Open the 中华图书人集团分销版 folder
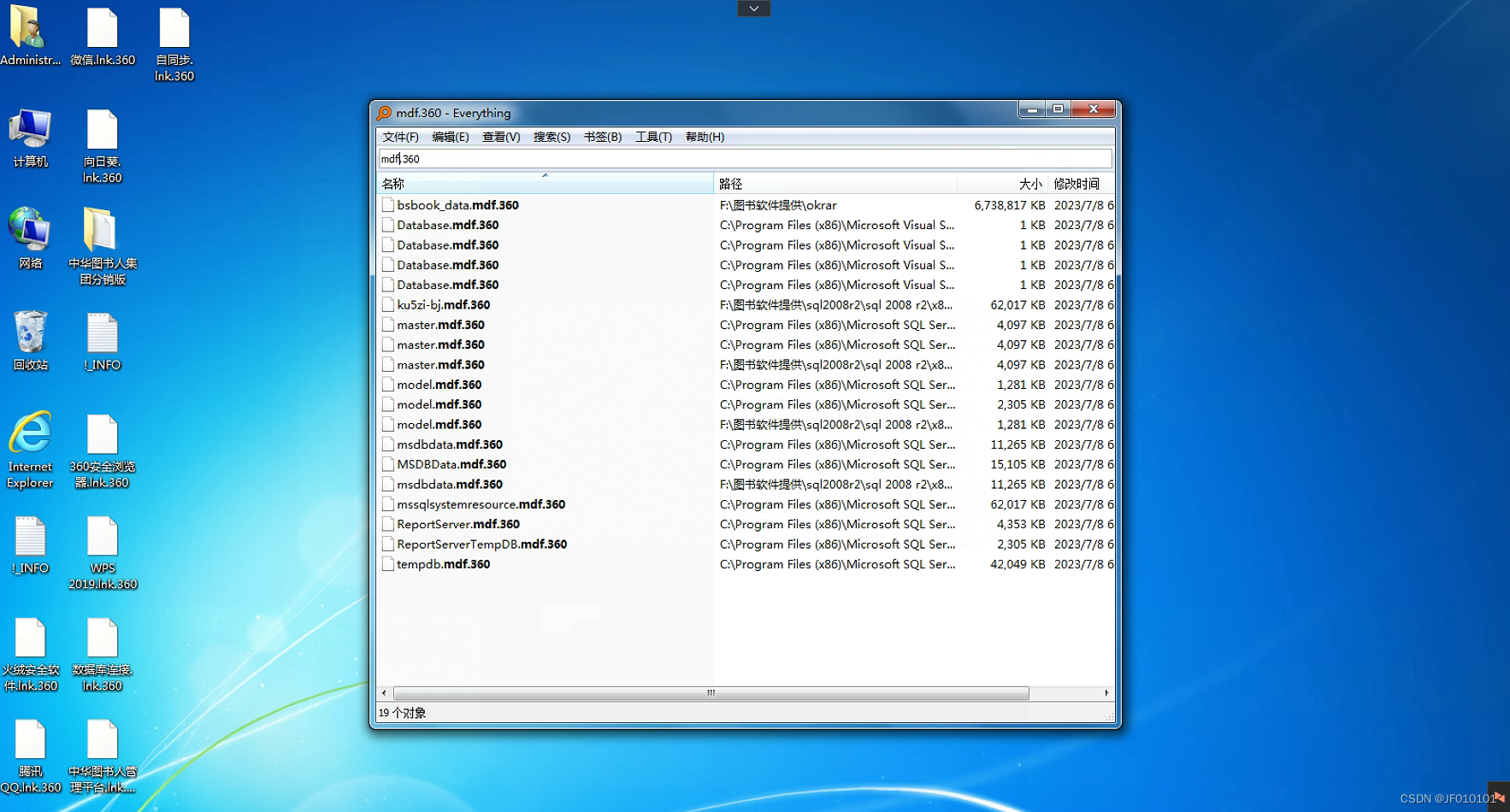 click(103, 246)
